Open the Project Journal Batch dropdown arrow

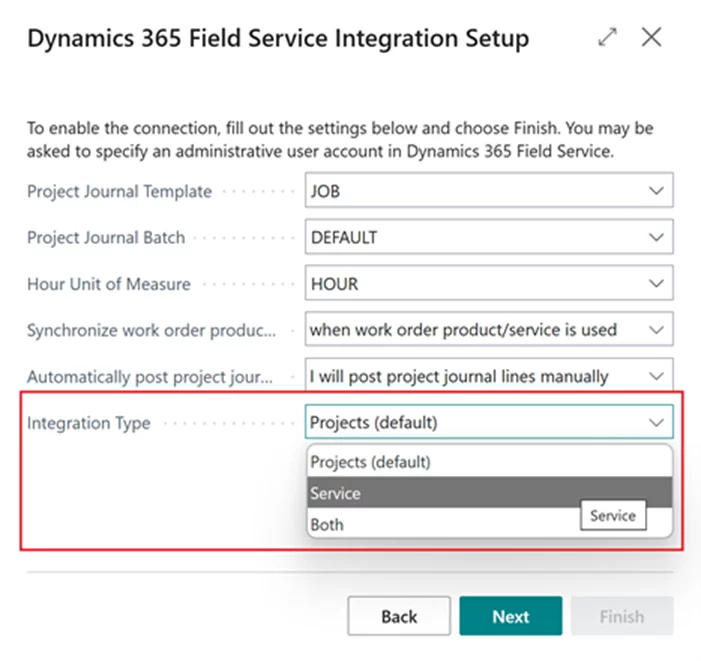pyautogui.click(x=656, y=237)
